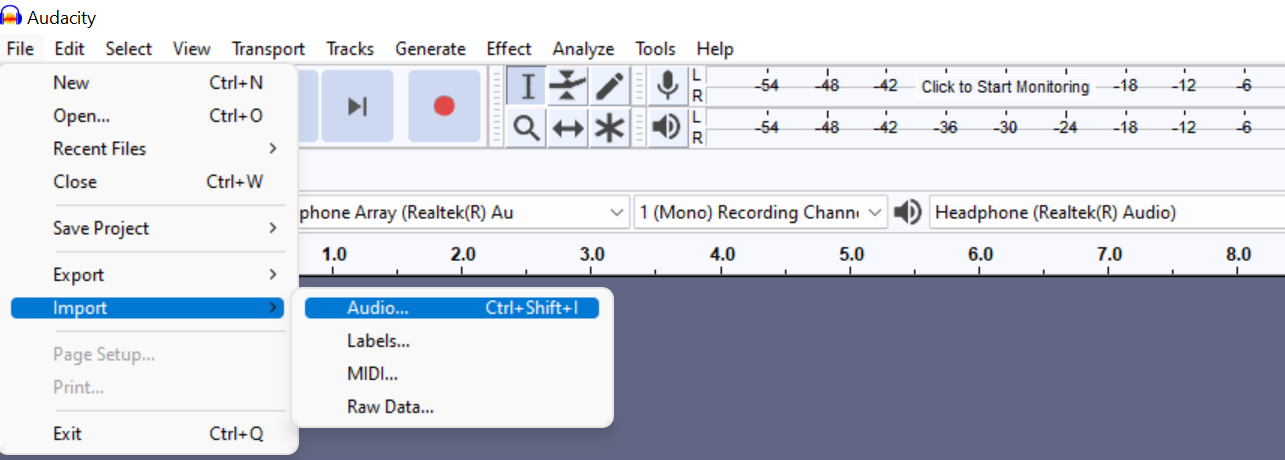
Task: Select Audio... in the Import submenu
Action: point(452,308)
